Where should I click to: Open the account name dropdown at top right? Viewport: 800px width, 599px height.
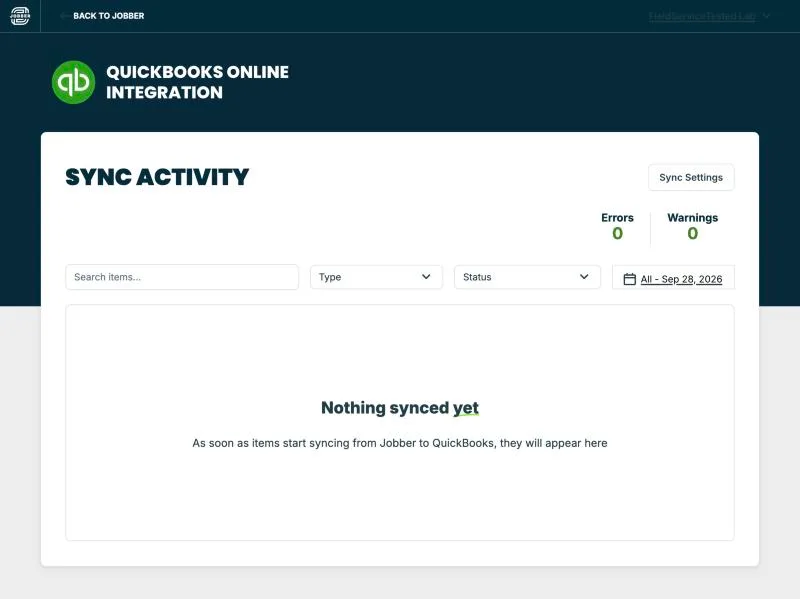(709, 16)
